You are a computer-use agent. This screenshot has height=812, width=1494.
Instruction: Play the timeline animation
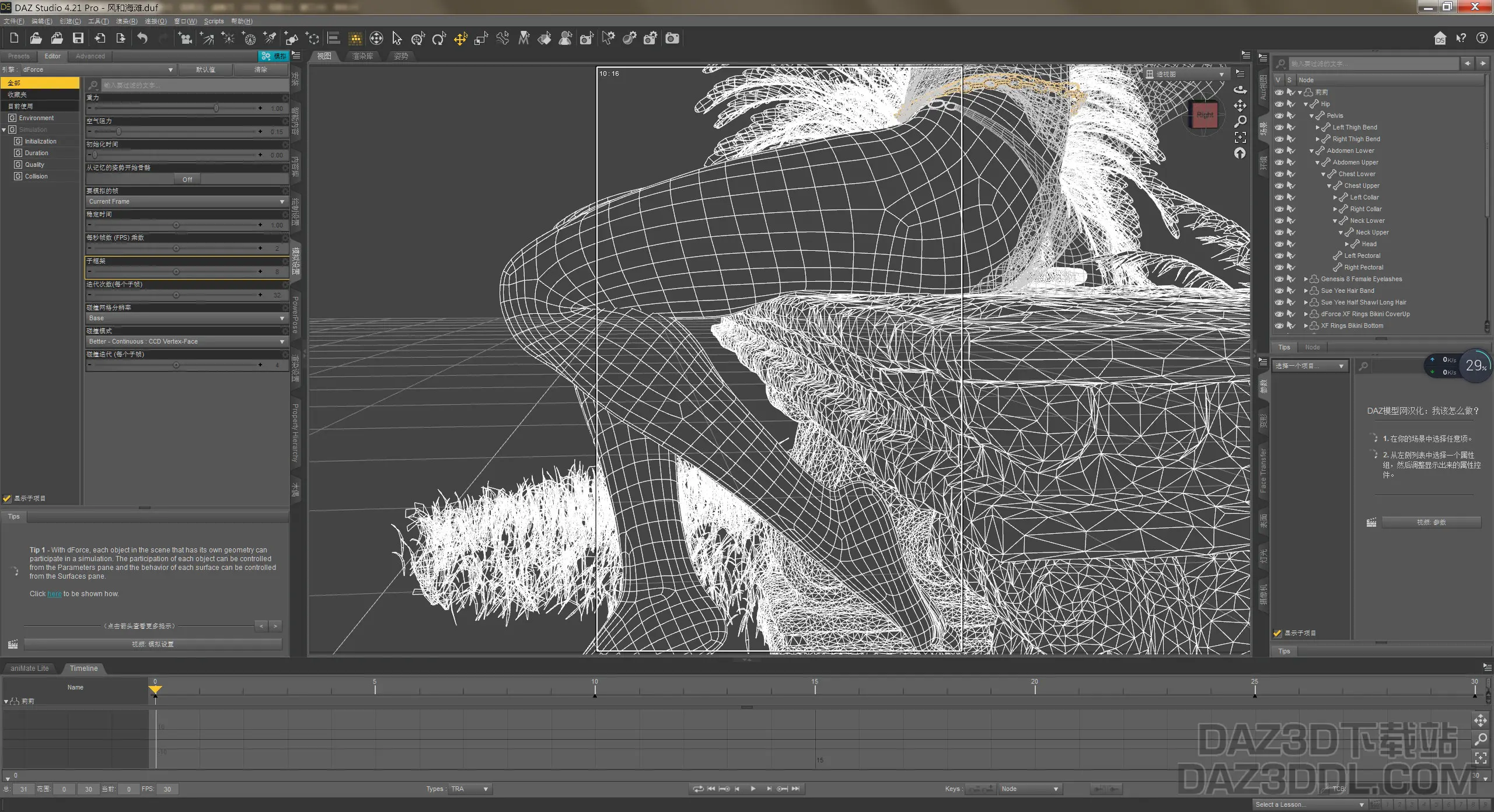point(753,789)
